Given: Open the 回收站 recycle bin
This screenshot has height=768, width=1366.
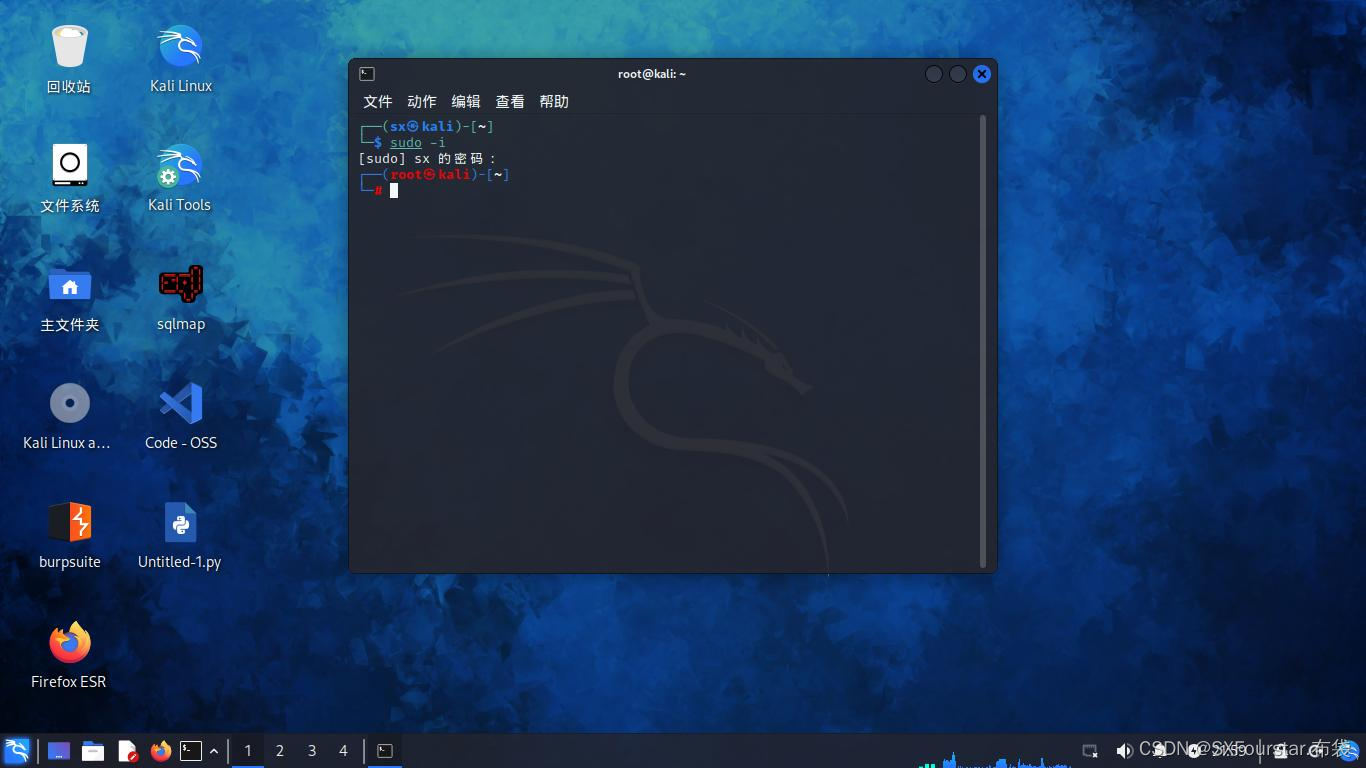Looking at the screenshot, I should [70, 50].
